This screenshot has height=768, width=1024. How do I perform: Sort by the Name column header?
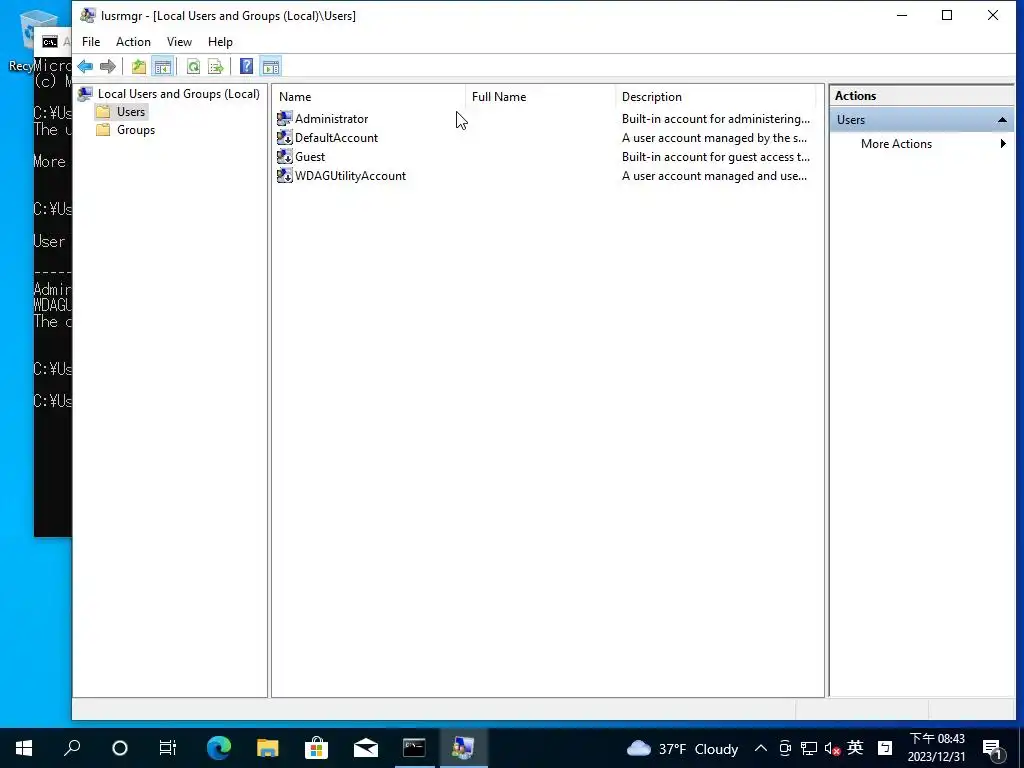(369, 97)
